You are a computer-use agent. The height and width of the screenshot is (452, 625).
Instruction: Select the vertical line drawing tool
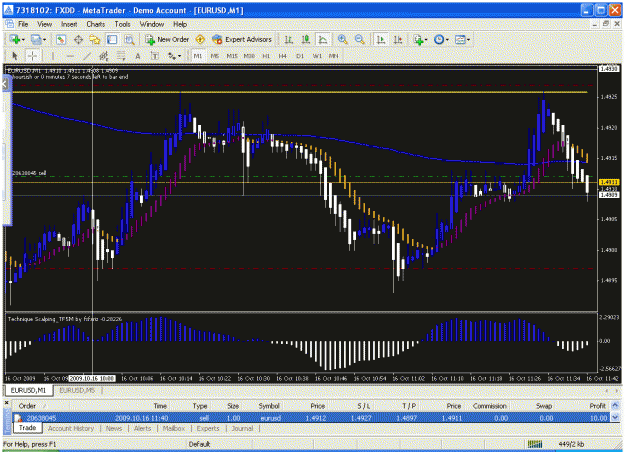53,56
